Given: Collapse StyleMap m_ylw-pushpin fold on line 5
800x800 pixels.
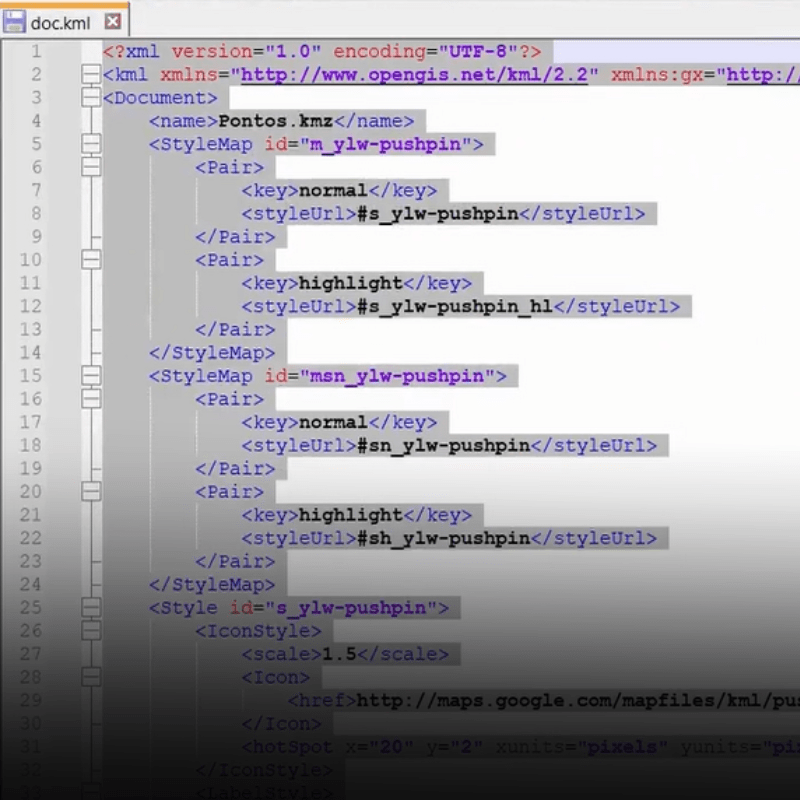Looking at the screenshot, I should tap(91, 144).
